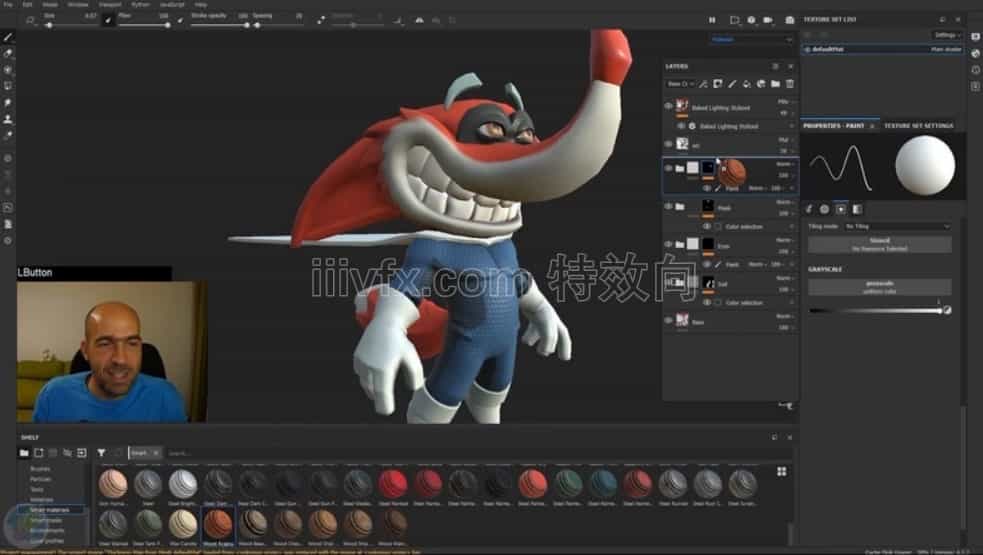Toggle eye of Paint effect in selected layer

[707, 188]
